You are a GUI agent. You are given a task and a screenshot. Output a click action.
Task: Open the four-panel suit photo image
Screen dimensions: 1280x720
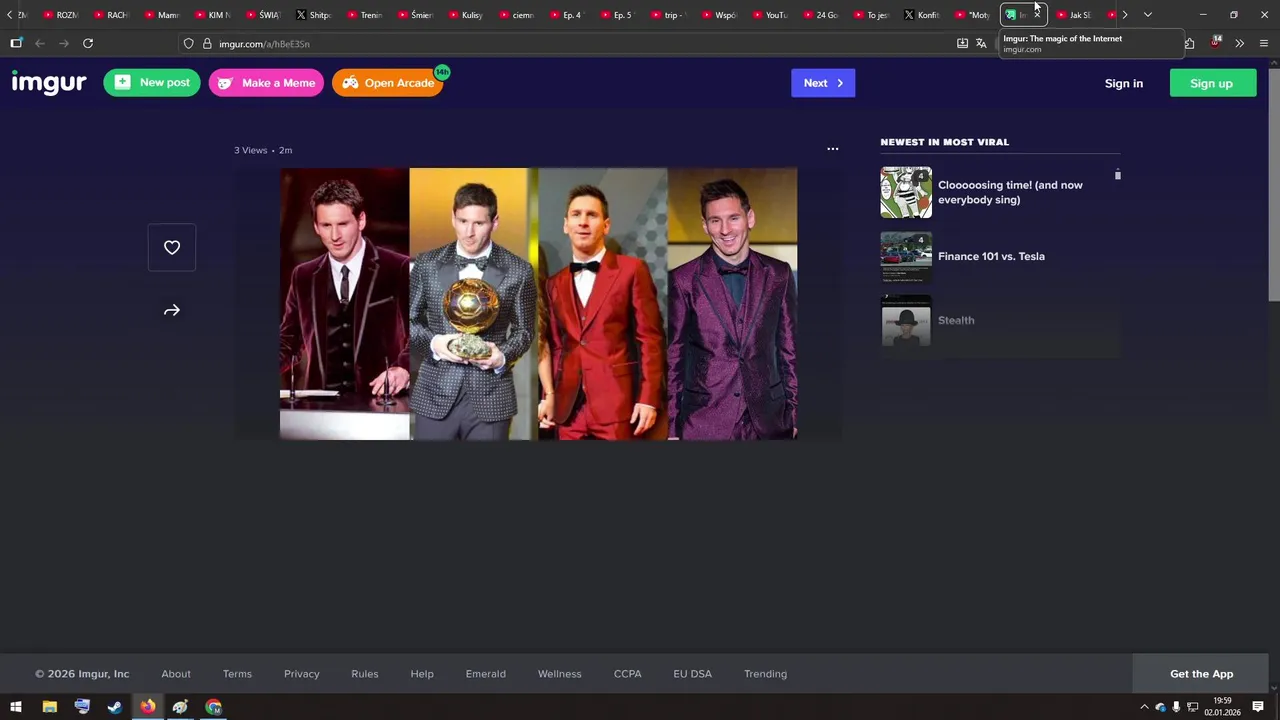coord(538,304)
